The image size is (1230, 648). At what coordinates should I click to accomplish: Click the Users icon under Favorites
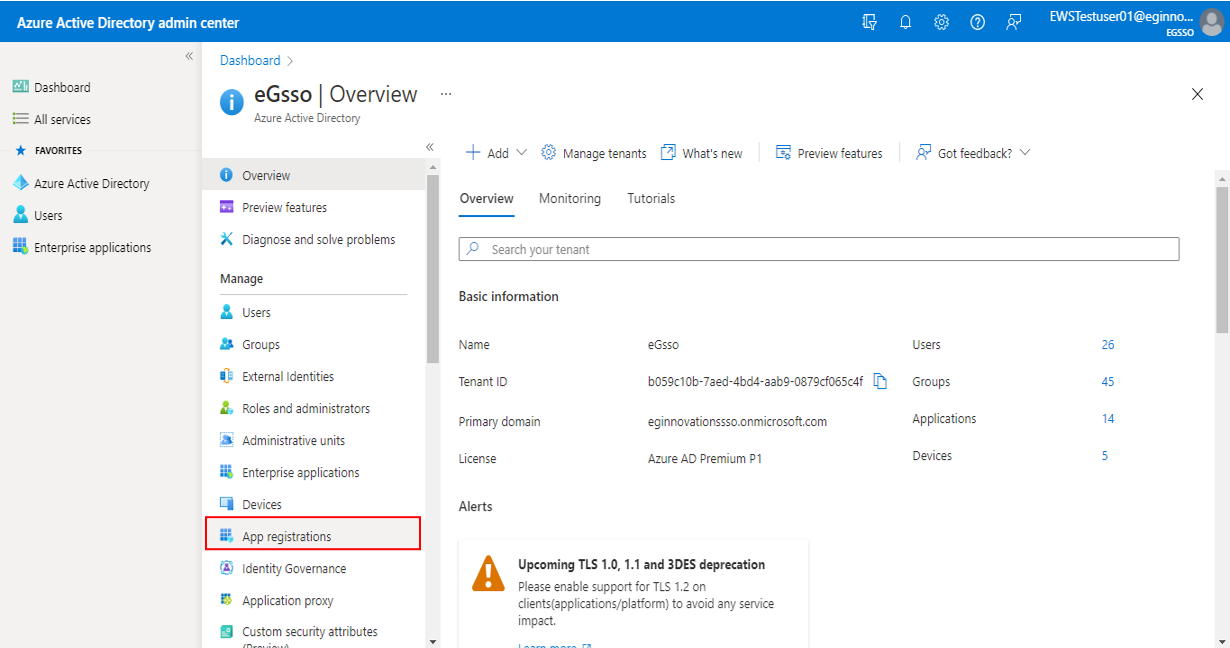[x=20, y=215]
